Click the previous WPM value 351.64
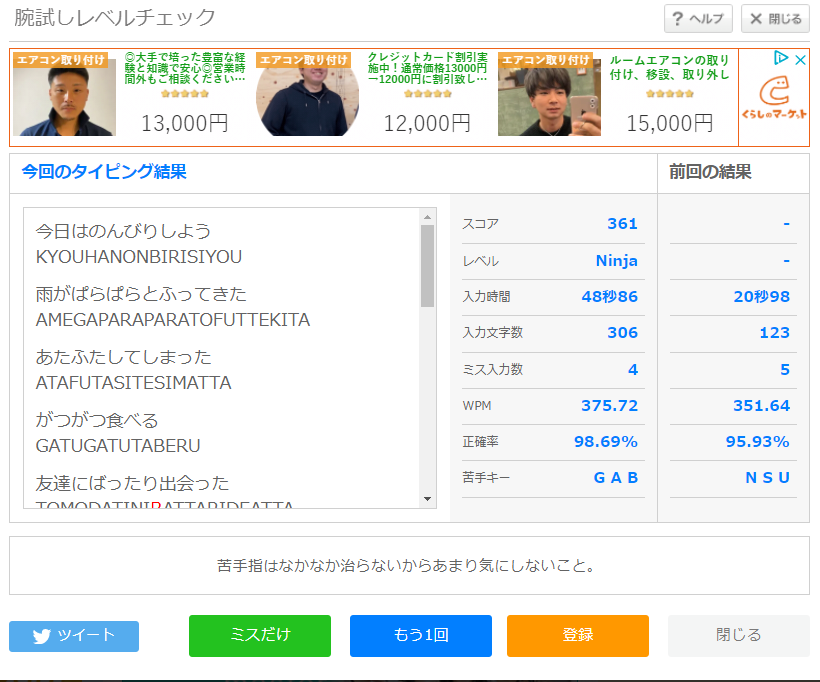 (x=761, y=405)
